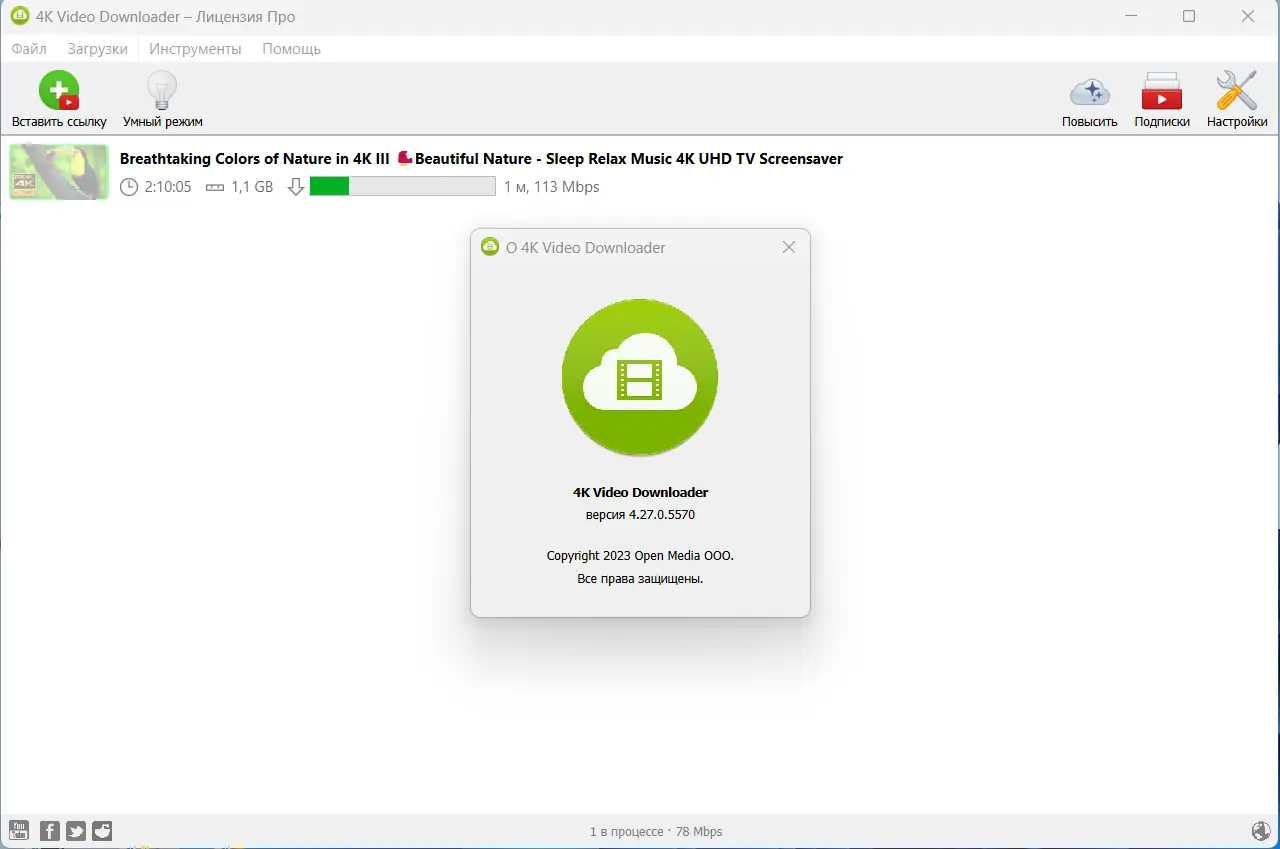
Task: Click the версия 4.27.0.5570 text
Action: 640,515
